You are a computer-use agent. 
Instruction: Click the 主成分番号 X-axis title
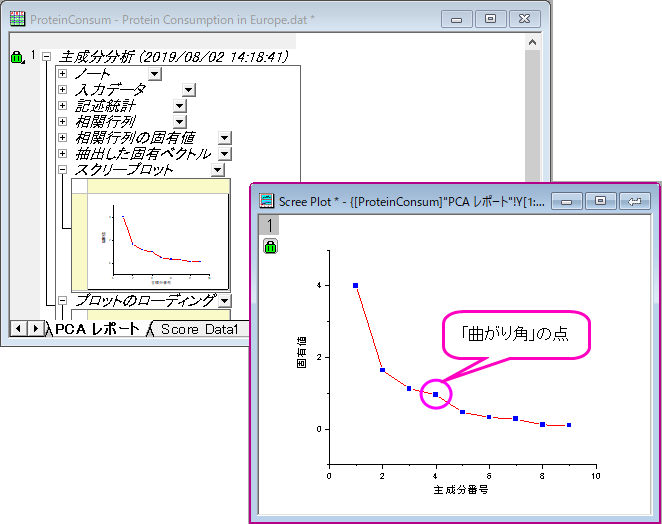[461, 490]
